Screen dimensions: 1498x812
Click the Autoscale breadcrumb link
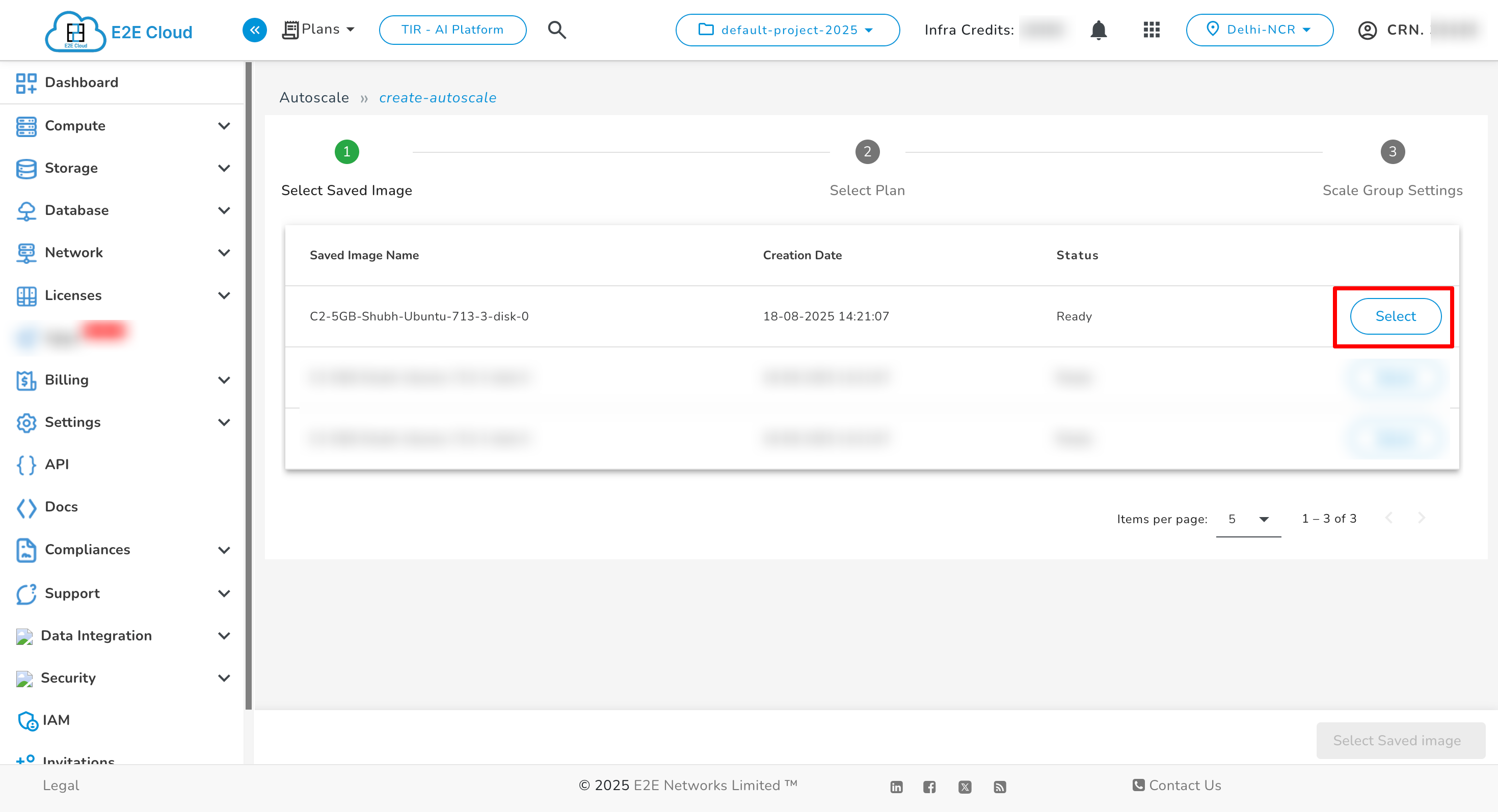[314, 98]
